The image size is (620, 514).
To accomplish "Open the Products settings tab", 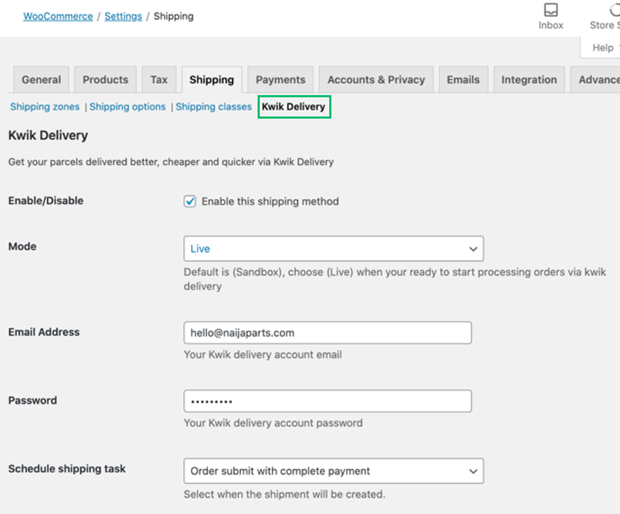I will [x=105, y=80].
